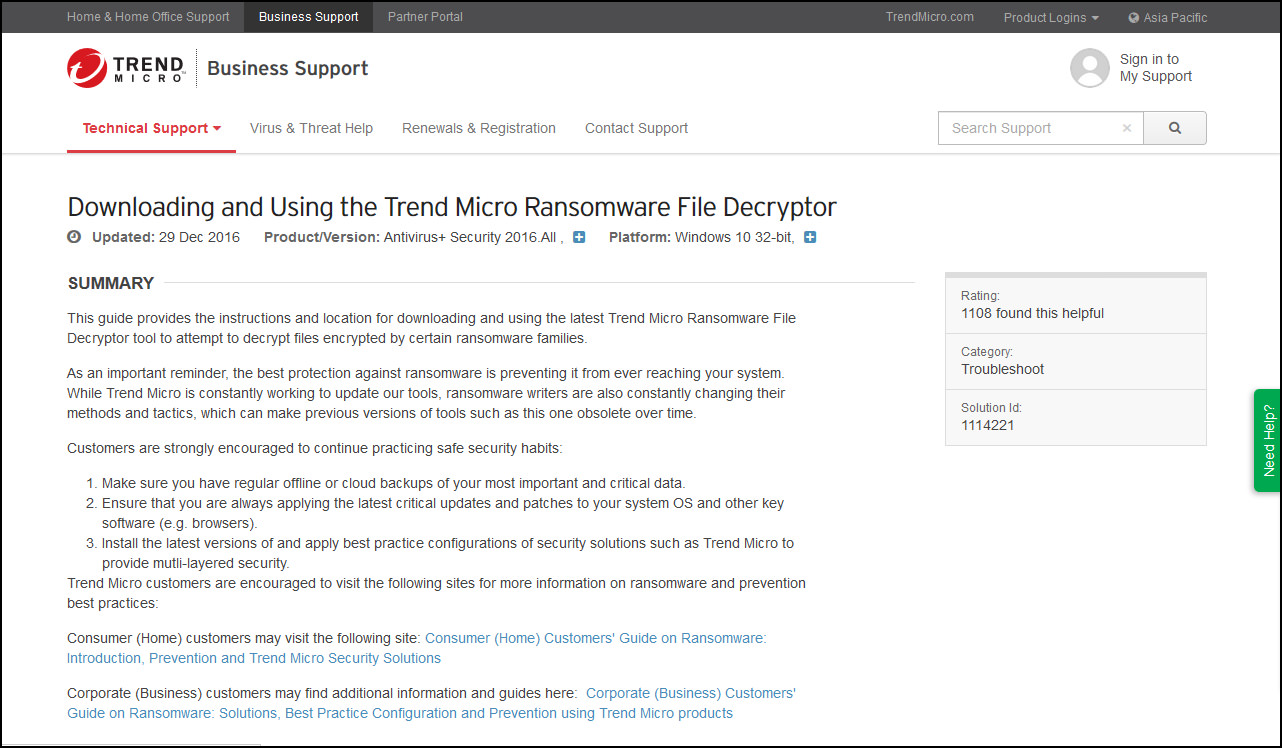The height and width of the screenshot is (748, 1282).
Task: Click Sign in to My Support
Action: coord(1156,68)
